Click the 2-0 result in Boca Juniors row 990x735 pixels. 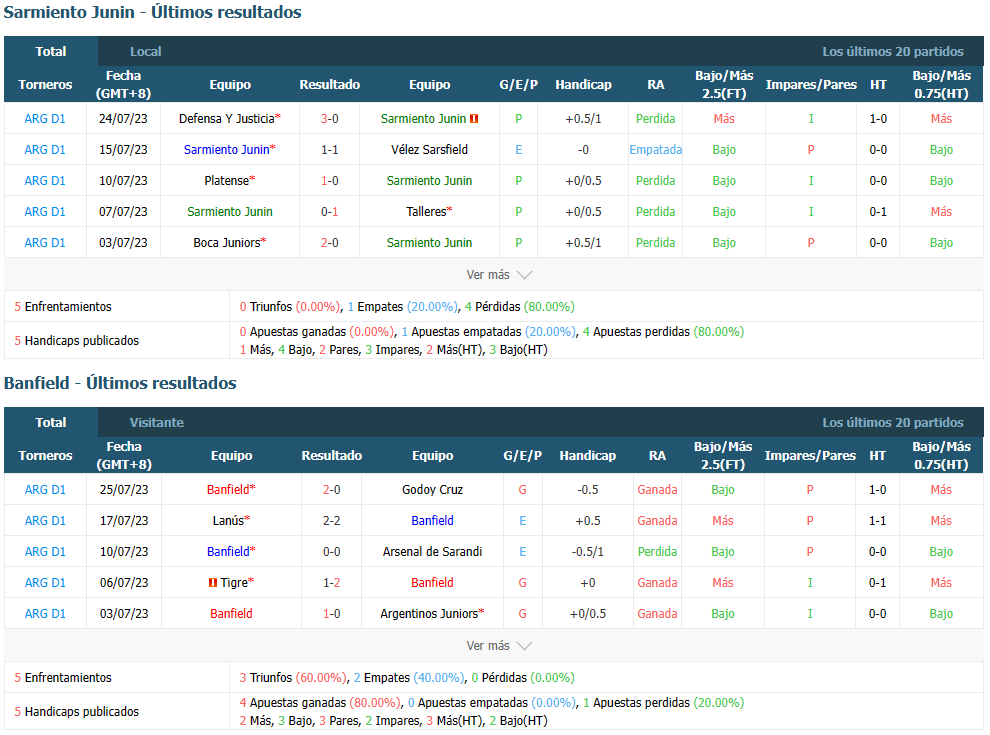click(x=330, y=242)
